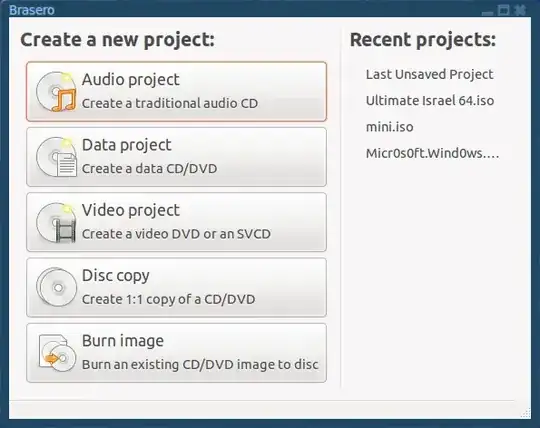Open recent project mini.iso
The width and height of the screenshot is (540, 428).
[x=390, y=127]
